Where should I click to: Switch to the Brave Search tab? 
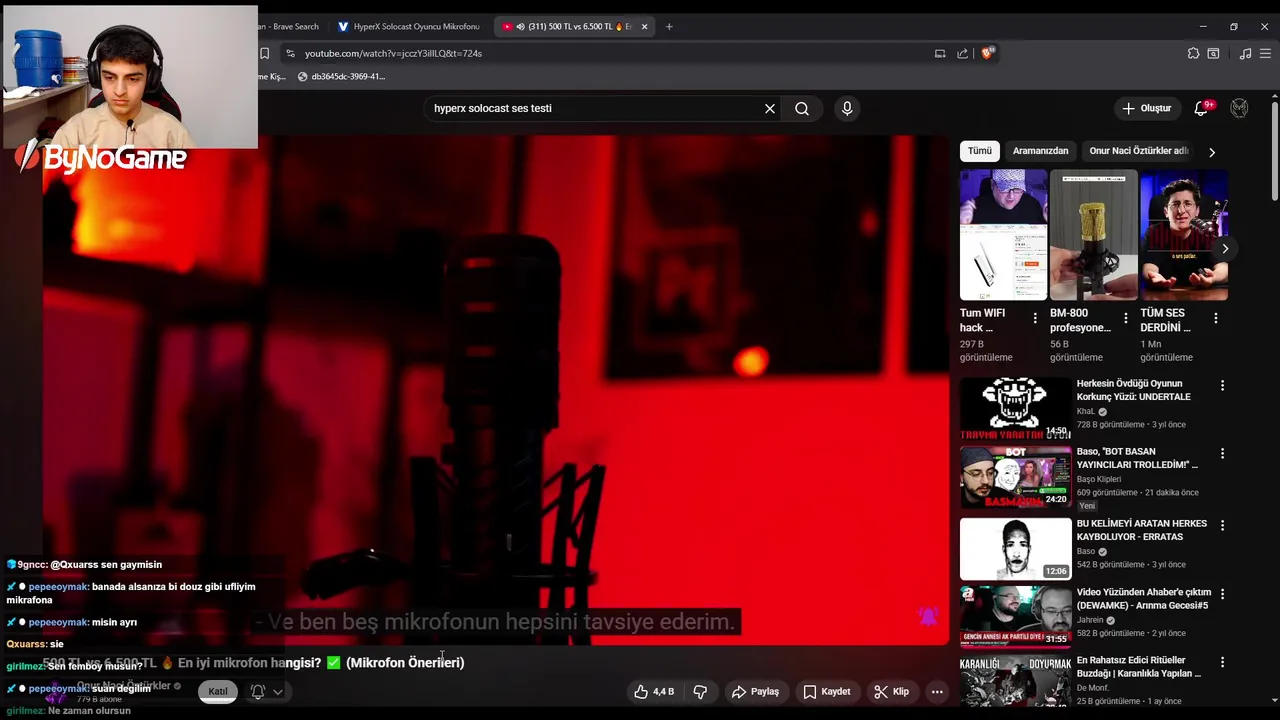[x=290, y=26]
